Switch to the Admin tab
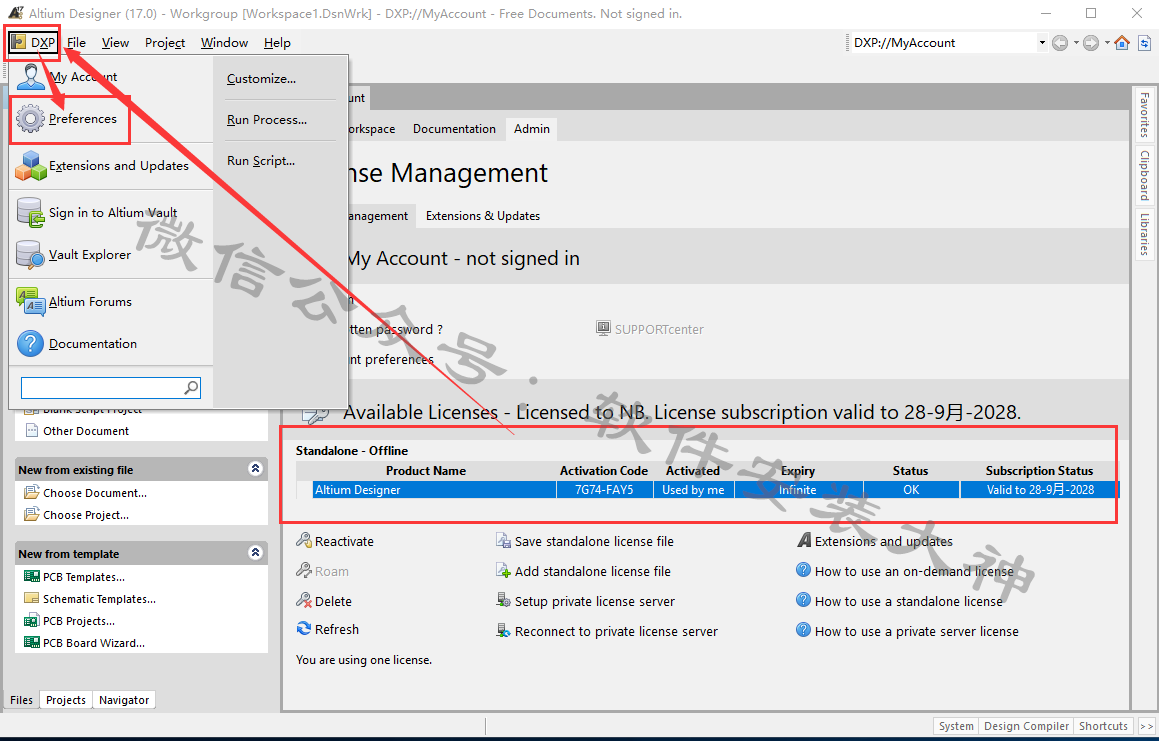Viewport: 1159px width, 741px height. (531, 129)
